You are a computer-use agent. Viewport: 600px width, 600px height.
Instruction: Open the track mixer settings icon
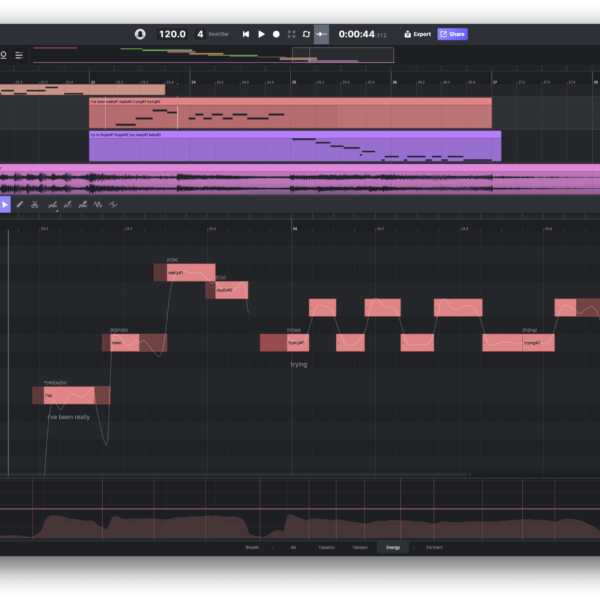coord(19,55)
